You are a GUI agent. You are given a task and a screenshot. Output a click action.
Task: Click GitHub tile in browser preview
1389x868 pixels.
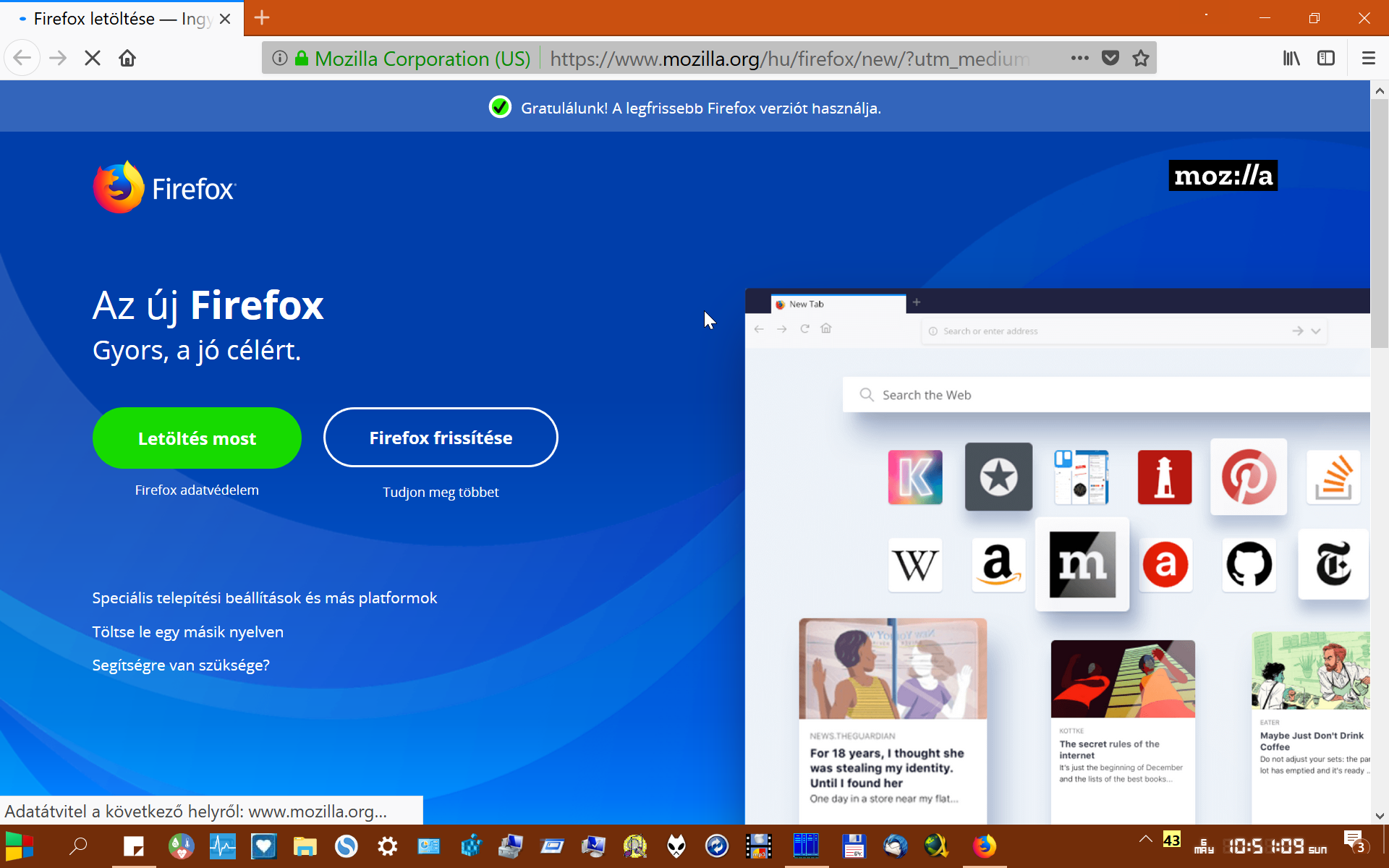point(1249,564)
